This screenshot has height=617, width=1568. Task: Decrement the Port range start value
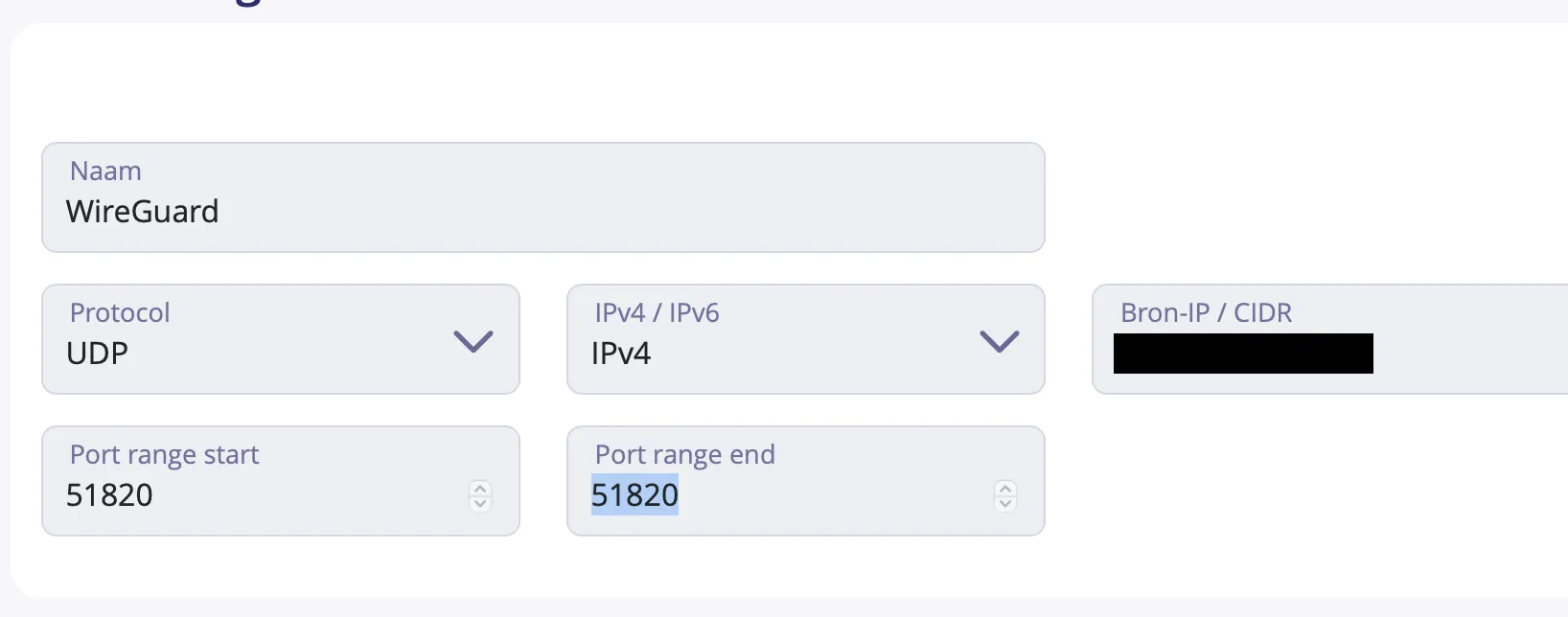[x=480, y=503]
